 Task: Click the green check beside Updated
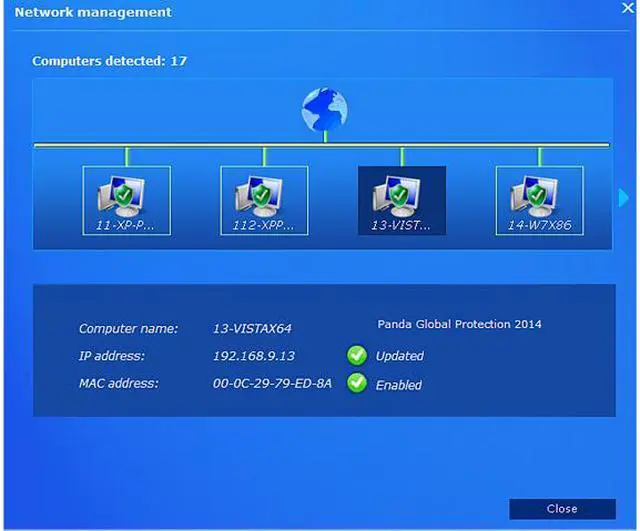[357, 355]
